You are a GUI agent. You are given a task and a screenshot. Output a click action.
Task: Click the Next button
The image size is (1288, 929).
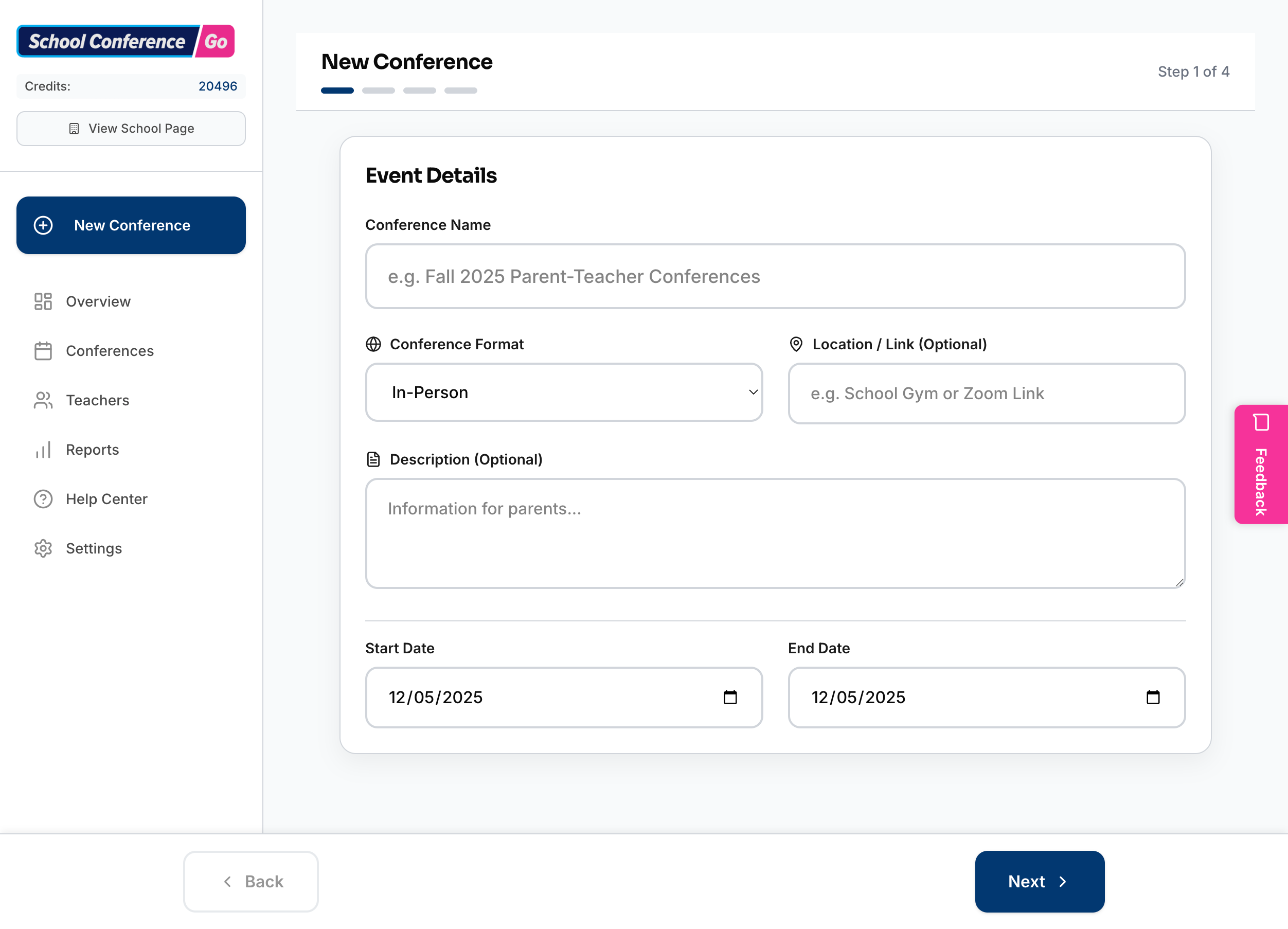pos(1039,881)
